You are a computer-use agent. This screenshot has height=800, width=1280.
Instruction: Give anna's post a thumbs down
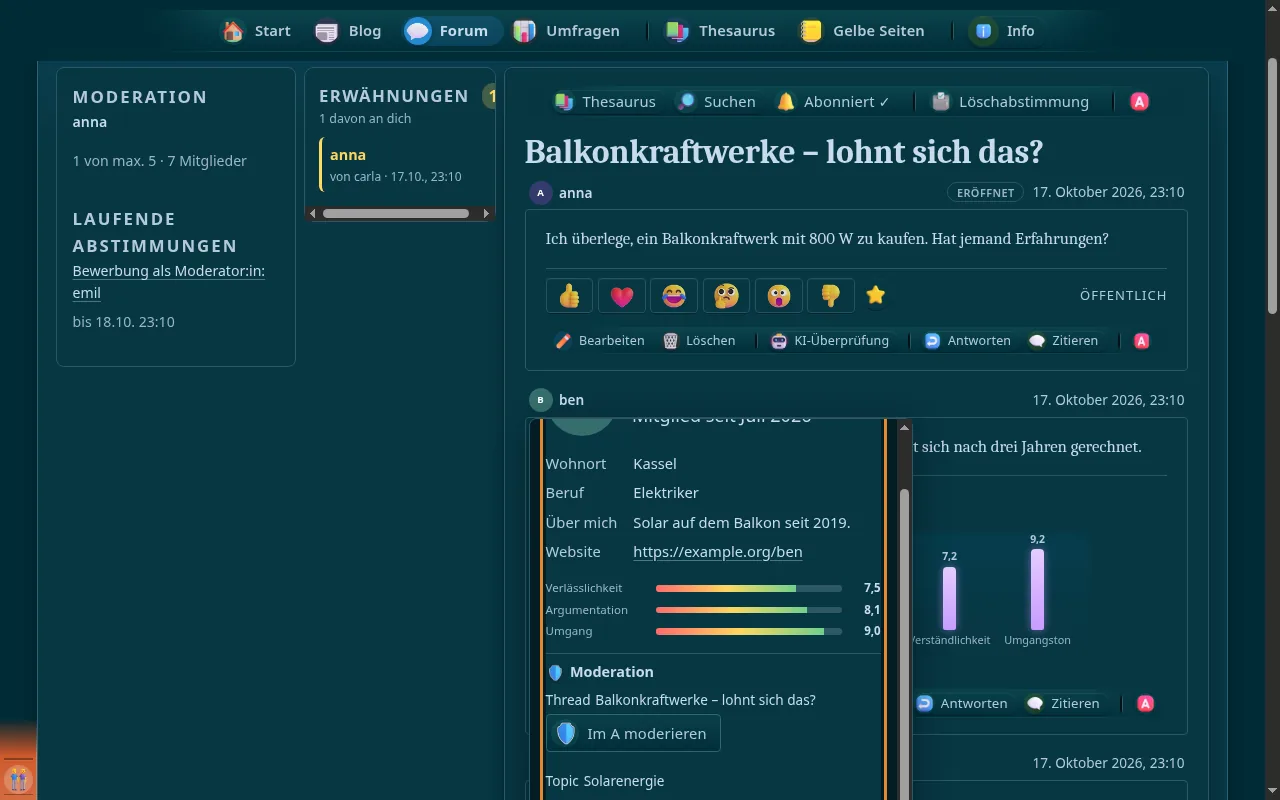830,296
